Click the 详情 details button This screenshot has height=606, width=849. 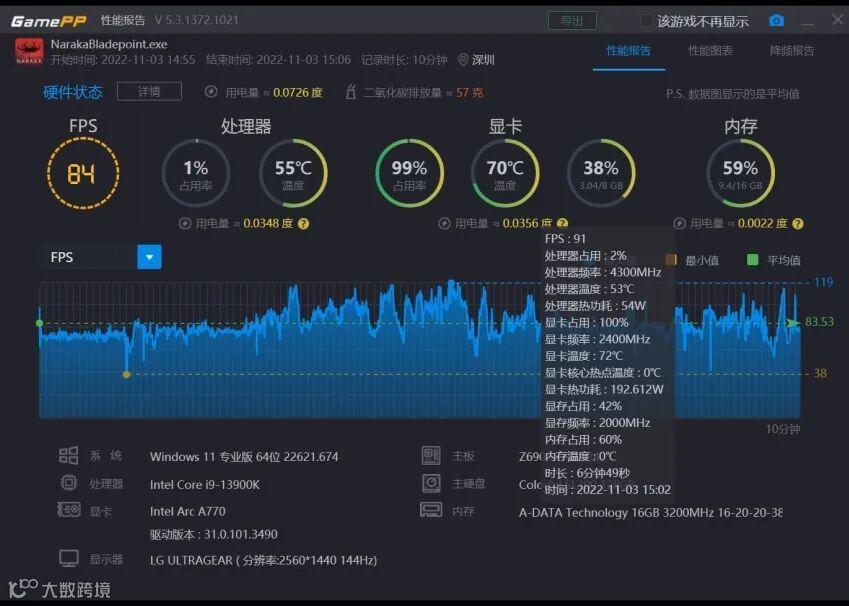pyautogui.click(x=149, y=92)
